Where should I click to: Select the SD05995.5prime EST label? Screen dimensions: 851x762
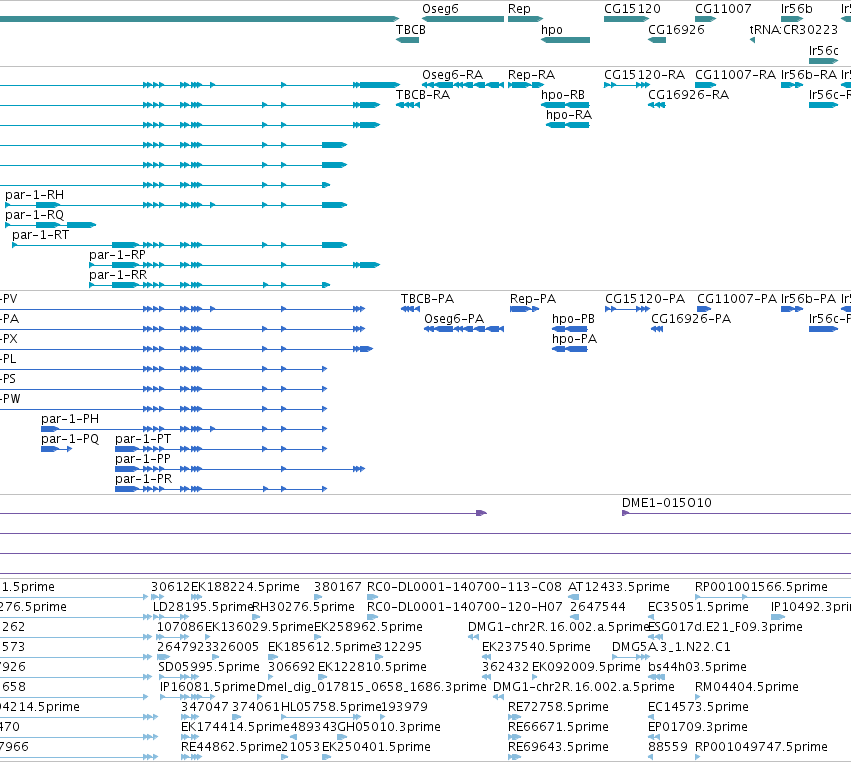point(209,667)
